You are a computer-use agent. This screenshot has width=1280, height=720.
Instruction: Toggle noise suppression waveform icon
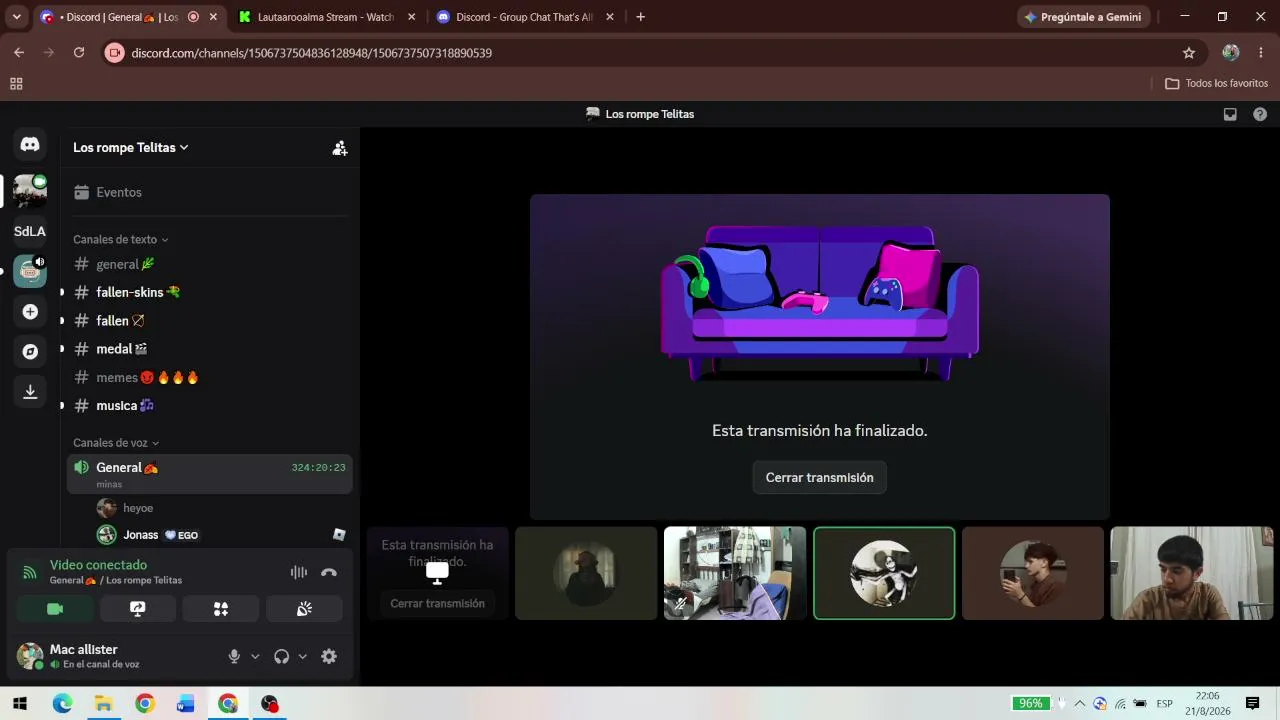299,572
